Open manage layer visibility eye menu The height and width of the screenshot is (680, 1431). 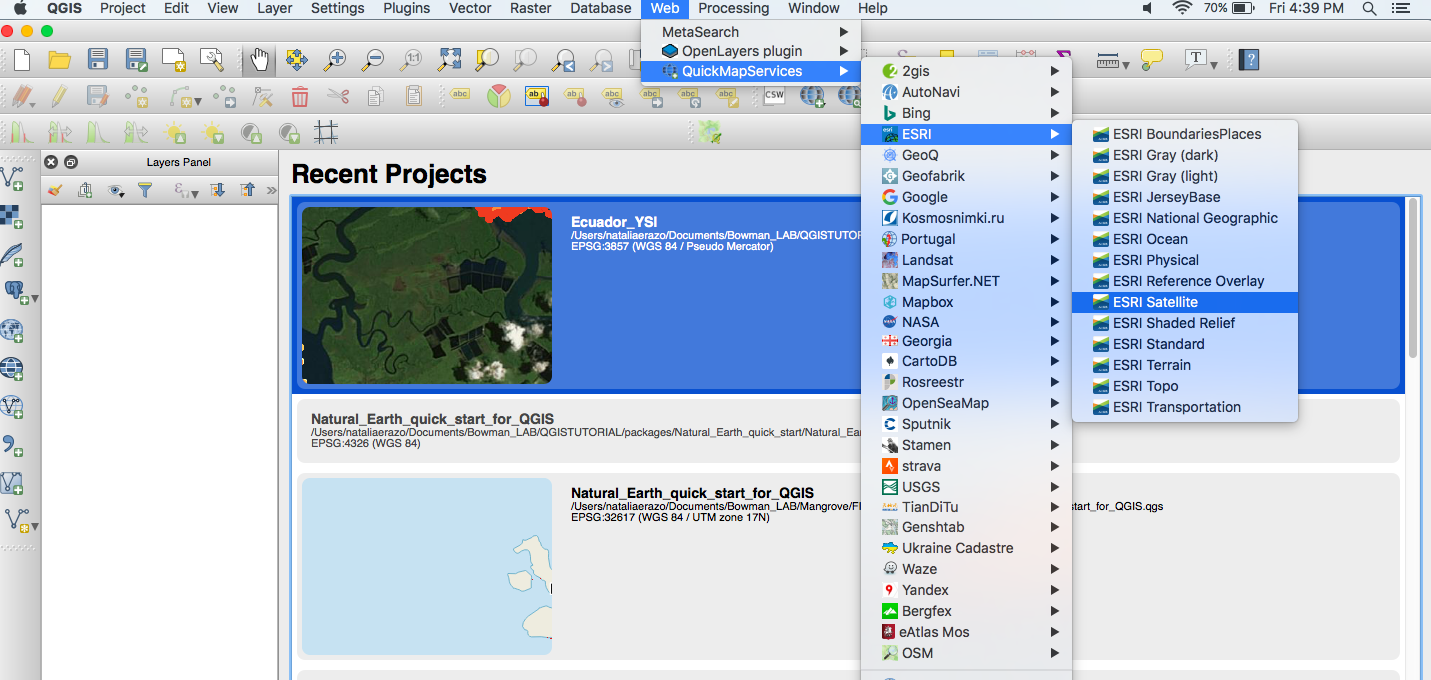pos(117,190)
